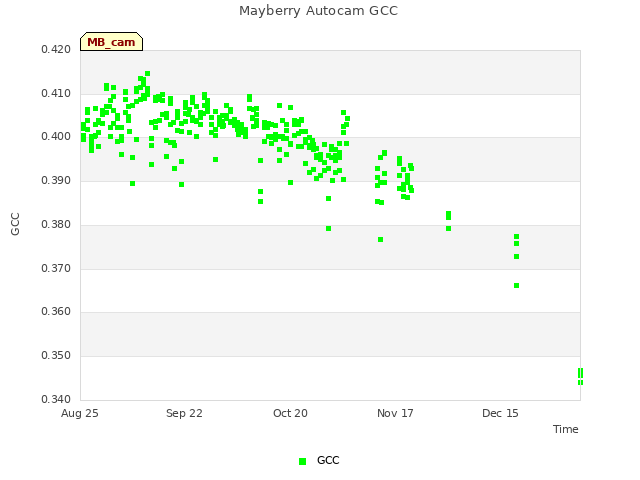Click the Time axis title
Image resolution: width=640 pixels, height=480 pixels.
[x=566, y=429]
